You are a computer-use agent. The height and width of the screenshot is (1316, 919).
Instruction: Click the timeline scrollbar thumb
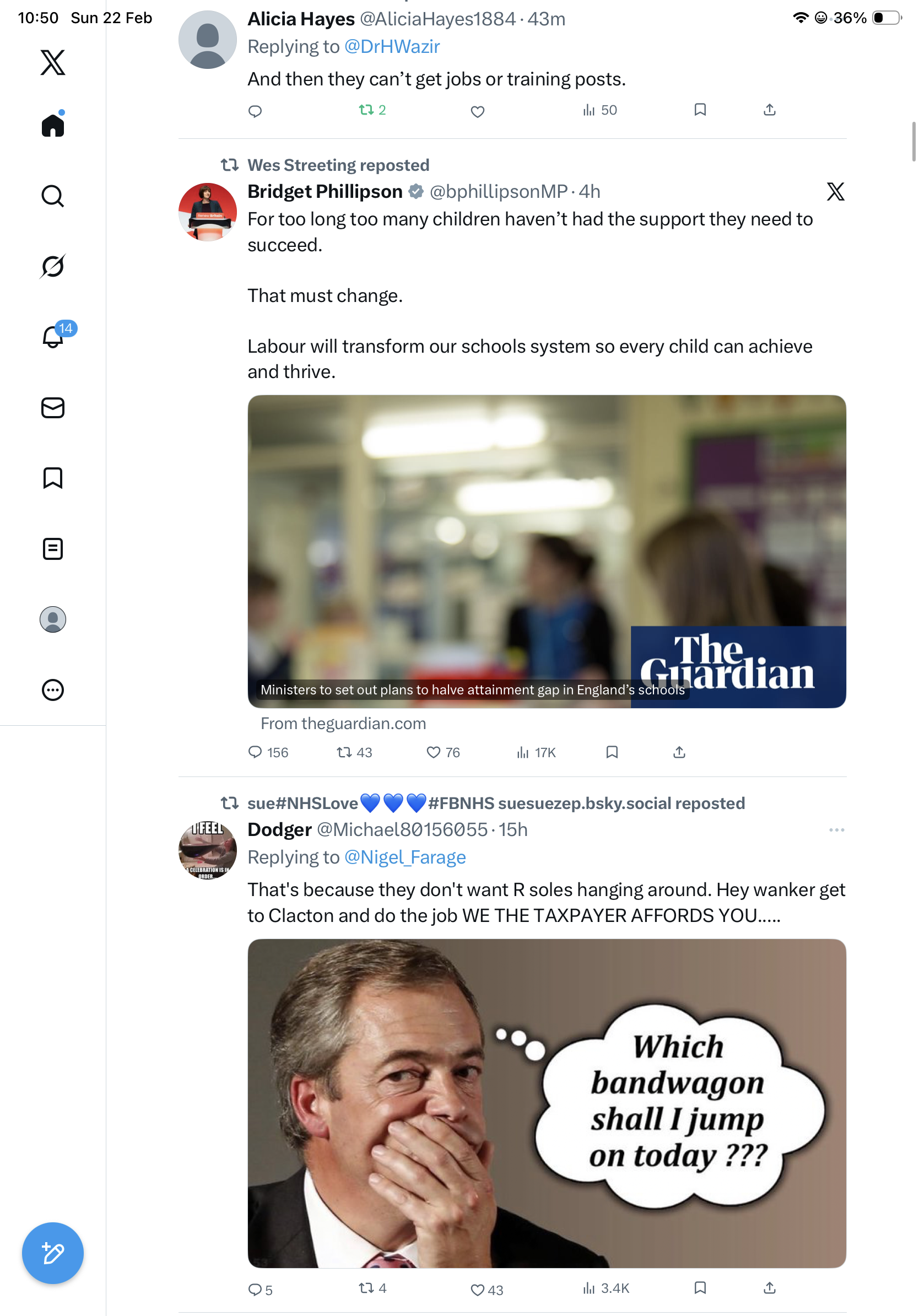(913, 142)
